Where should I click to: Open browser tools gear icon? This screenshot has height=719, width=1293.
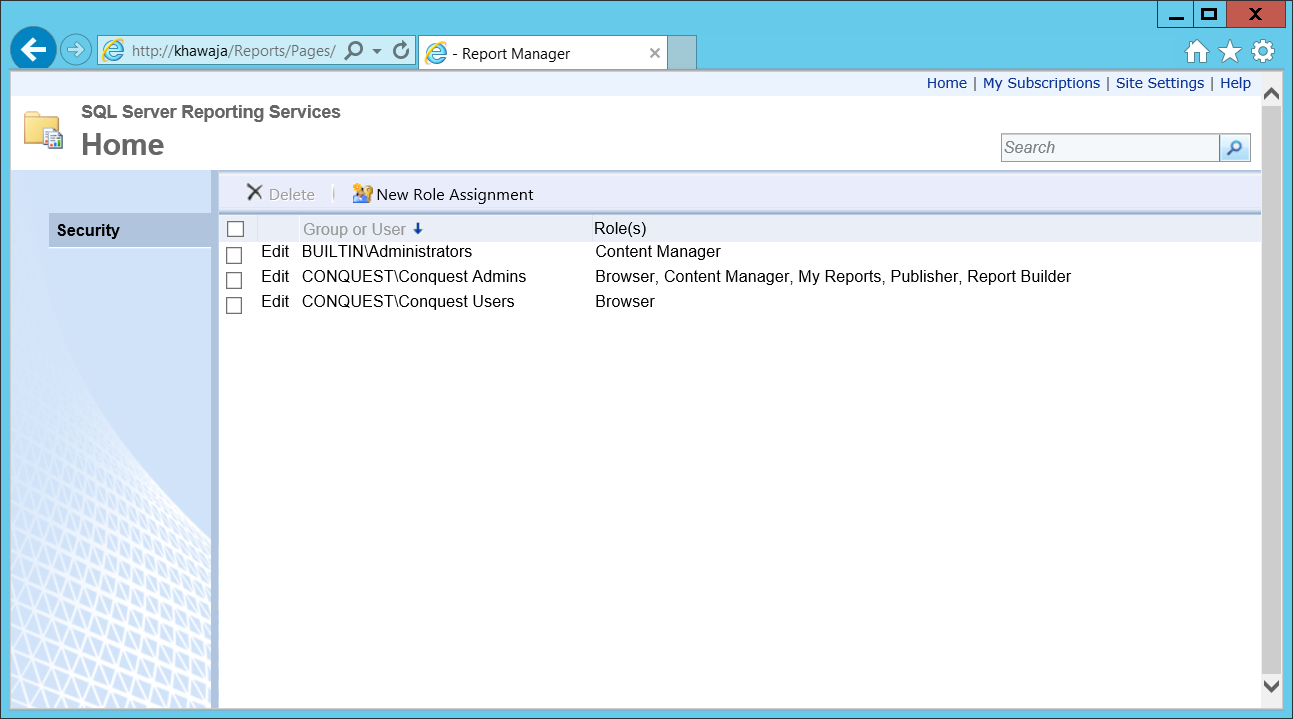coord(1263,52)
